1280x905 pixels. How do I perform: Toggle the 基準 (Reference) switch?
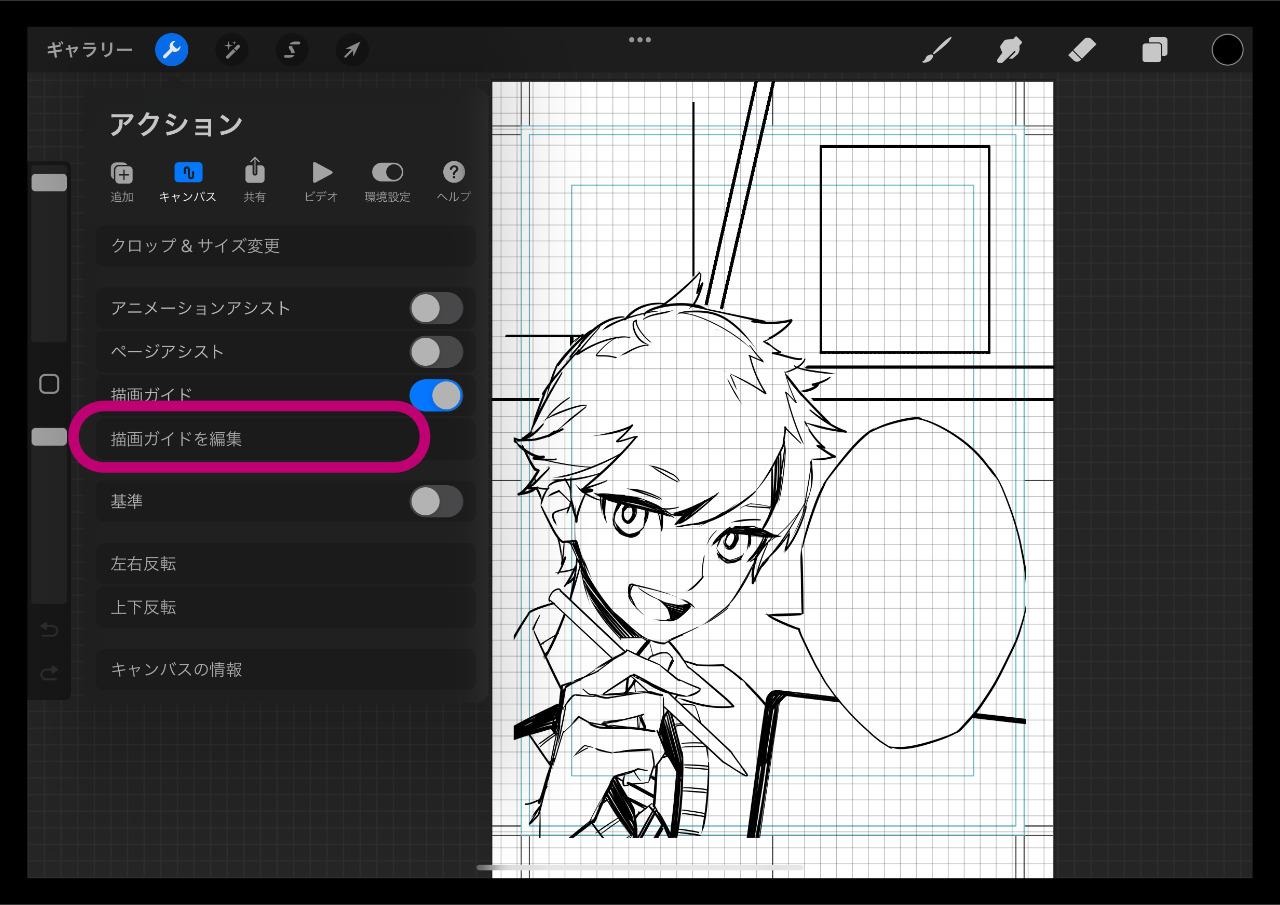pos(436,501)
